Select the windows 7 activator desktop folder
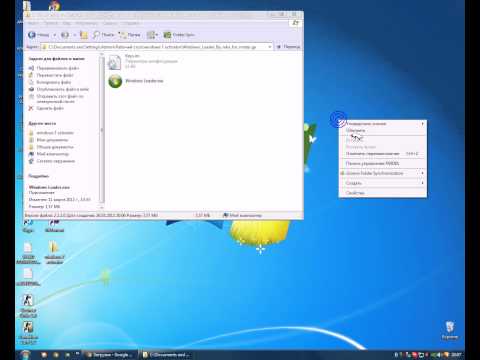 tap(54, 253)
